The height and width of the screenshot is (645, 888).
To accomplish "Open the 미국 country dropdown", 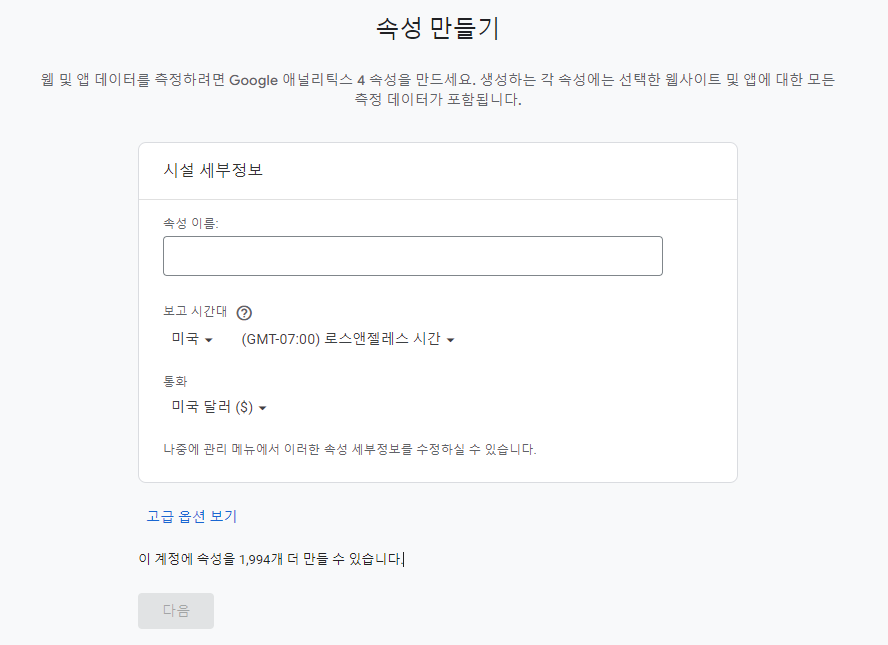I will [191, 339].
